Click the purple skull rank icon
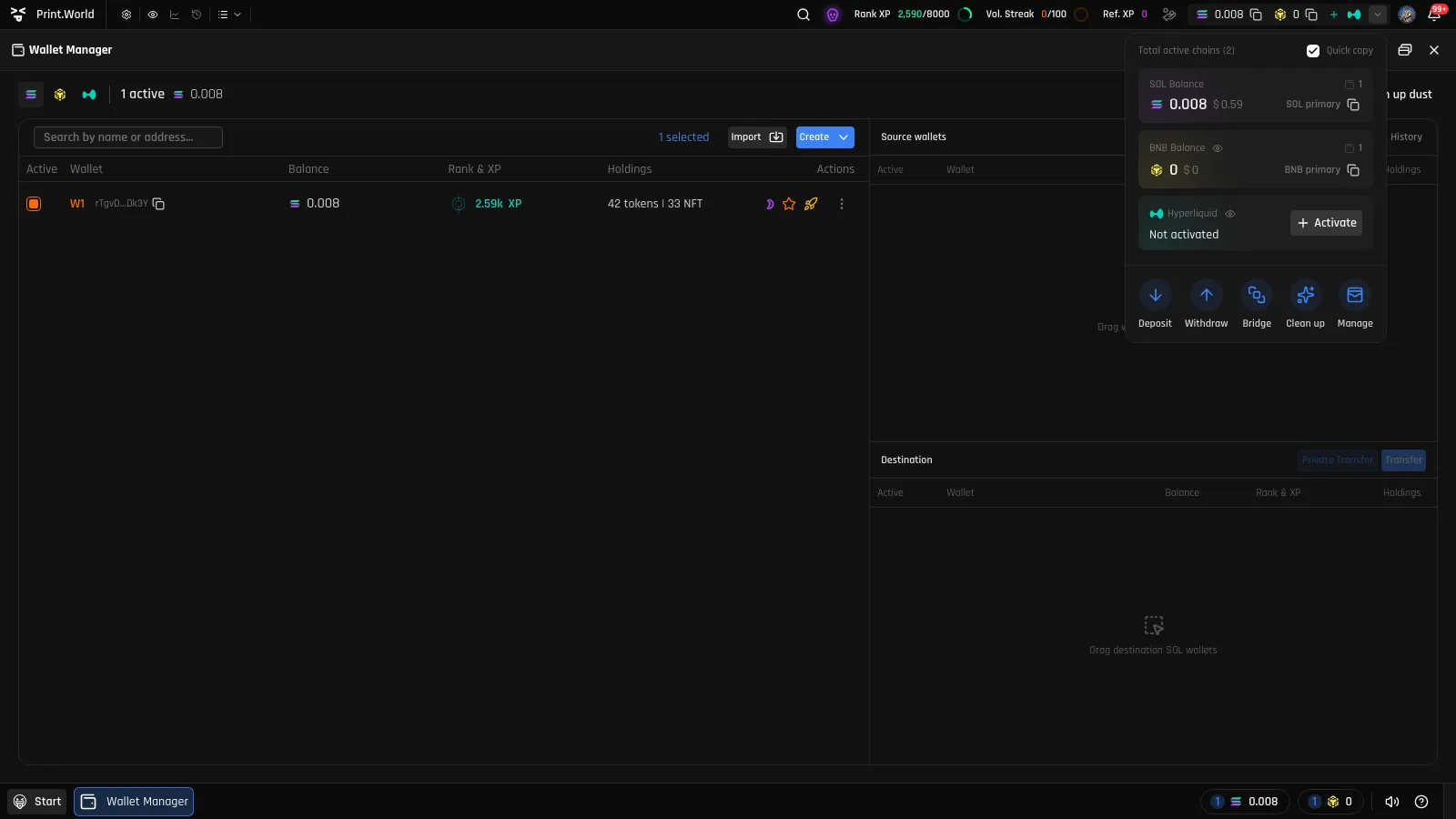Viewport: 1456px width, 819px height. [833, 15]
